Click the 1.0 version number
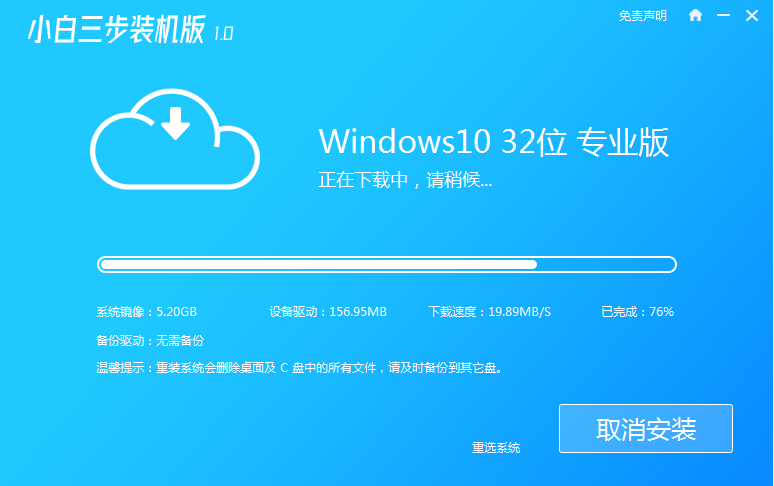The image size is (774, 486). 223,34
